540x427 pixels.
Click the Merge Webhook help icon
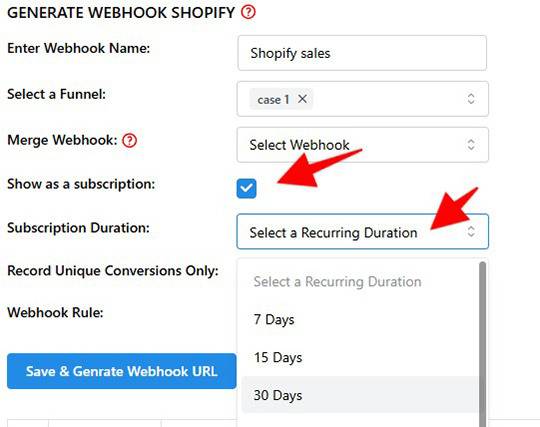pos(129,140)
